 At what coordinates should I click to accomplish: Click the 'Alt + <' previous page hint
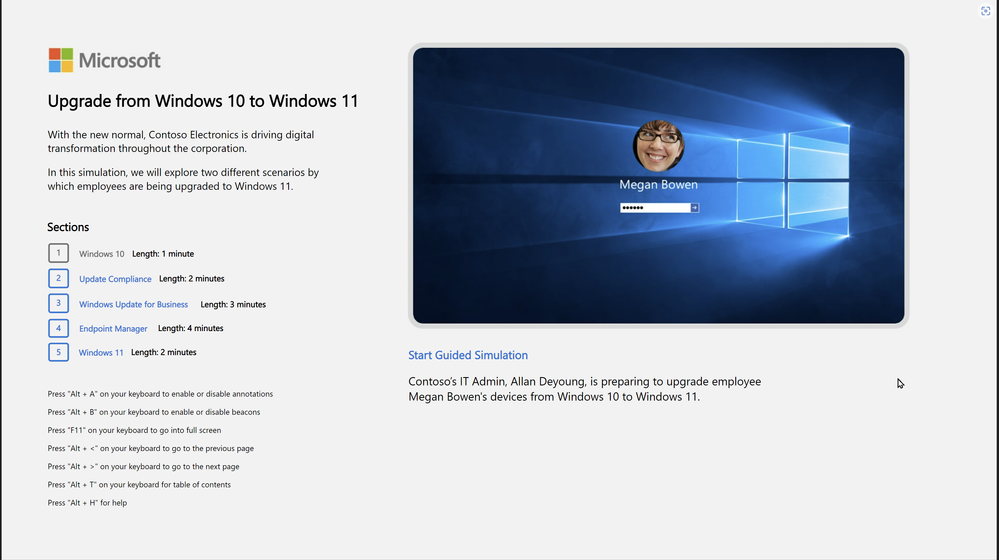150,449
